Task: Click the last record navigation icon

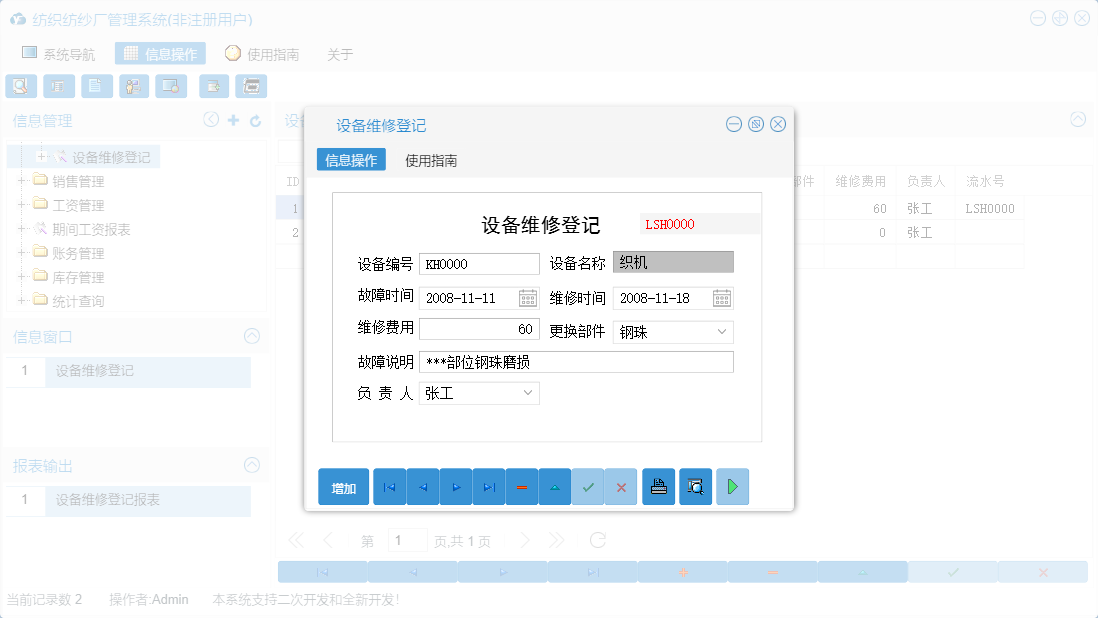Action: (488, 486)
